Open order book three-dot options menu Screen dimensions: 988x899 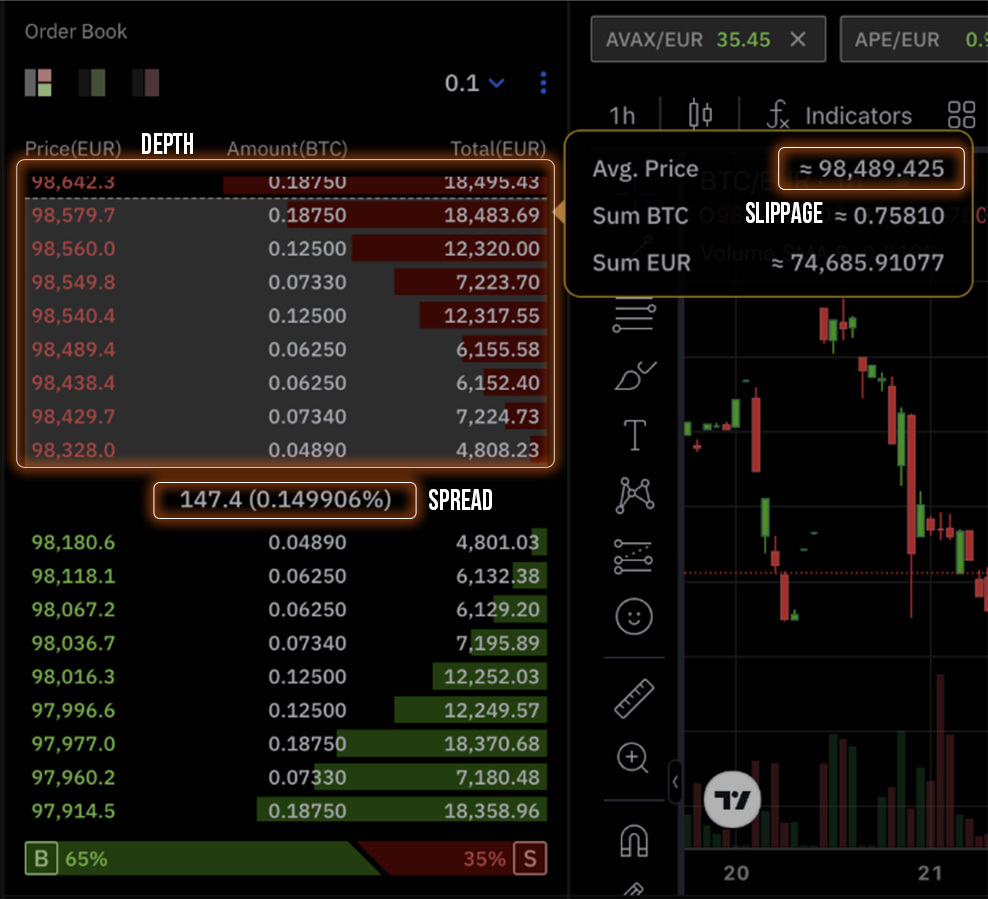point(543,83)
